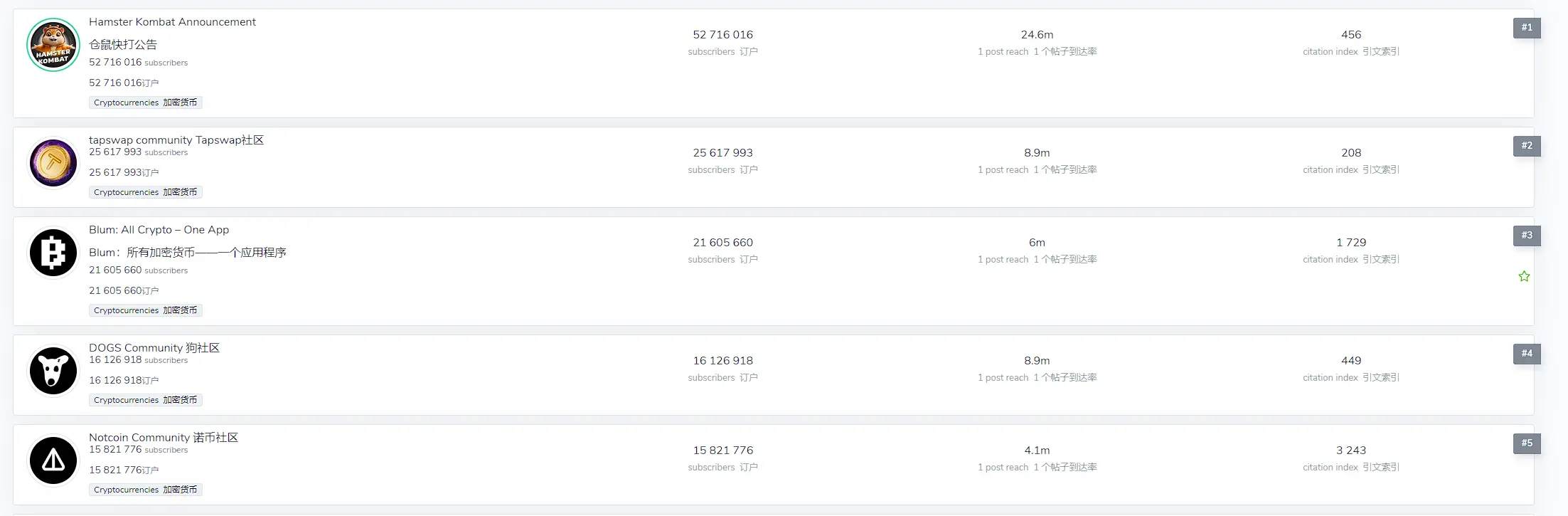Click Cryptocurrencies tag under Blum

tap(145, 310)
